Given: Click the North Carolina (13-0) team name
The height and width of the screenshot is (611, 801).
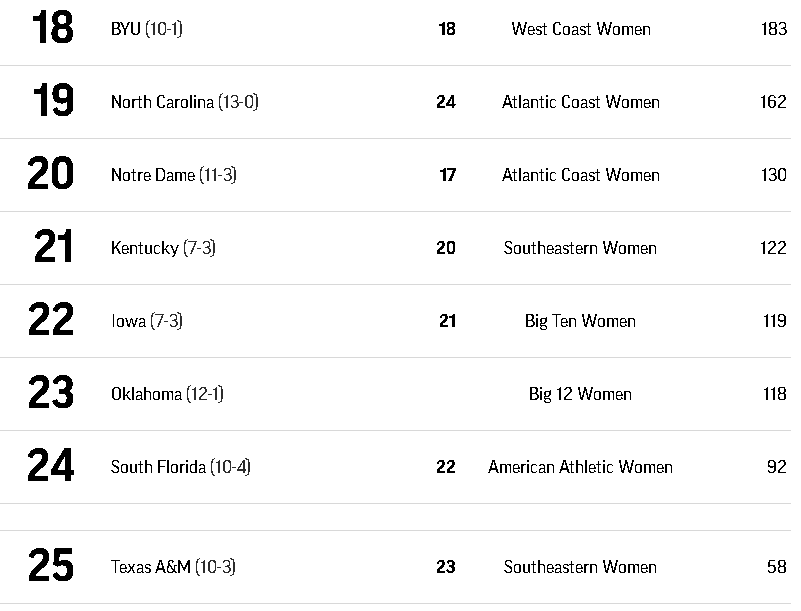Looking at the screenshot, I should click(x=184, y=102).
